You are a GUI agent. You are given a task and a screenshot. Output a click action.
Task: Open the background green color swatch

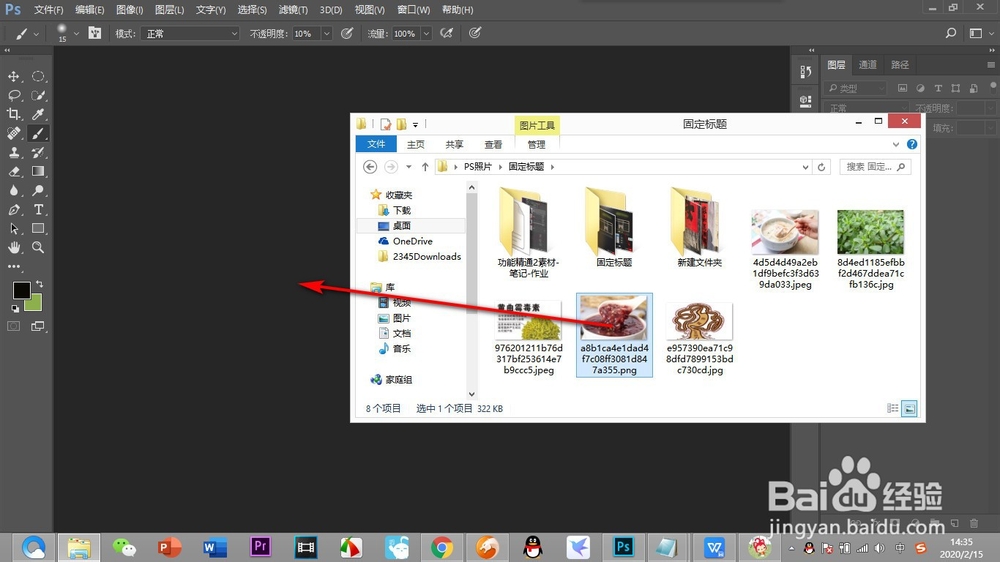point(35,304)
